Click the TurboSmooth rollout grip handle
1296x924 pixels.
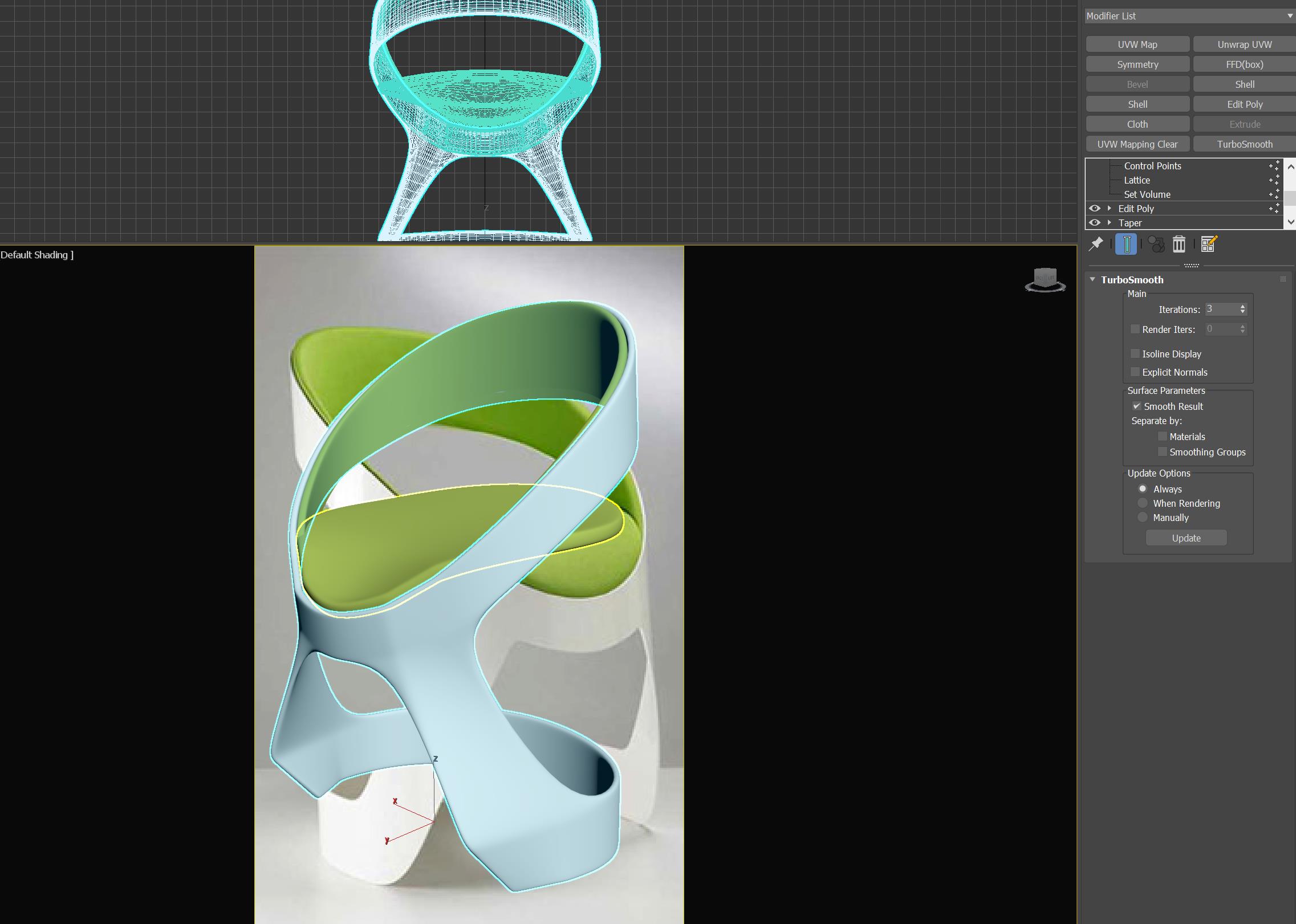pyautogui.click(x=1283, y=279)
